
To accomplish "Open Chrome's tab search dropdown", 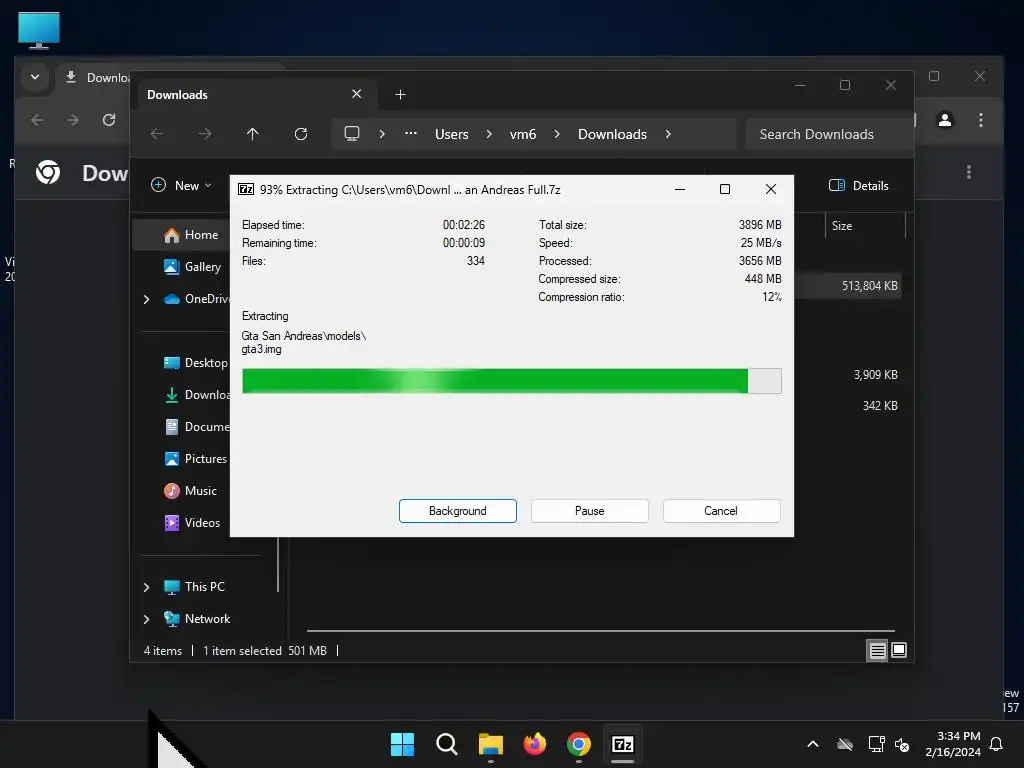I will pyautogui.click(x=35, y=77).
